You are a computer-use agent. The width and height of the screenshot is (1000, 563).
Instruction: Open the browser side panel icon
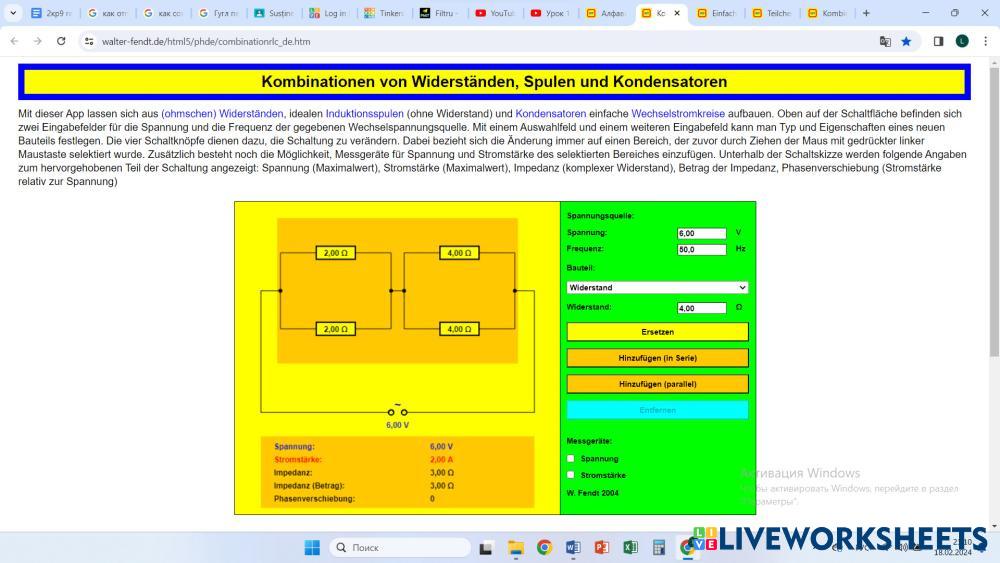click(938, 41)
